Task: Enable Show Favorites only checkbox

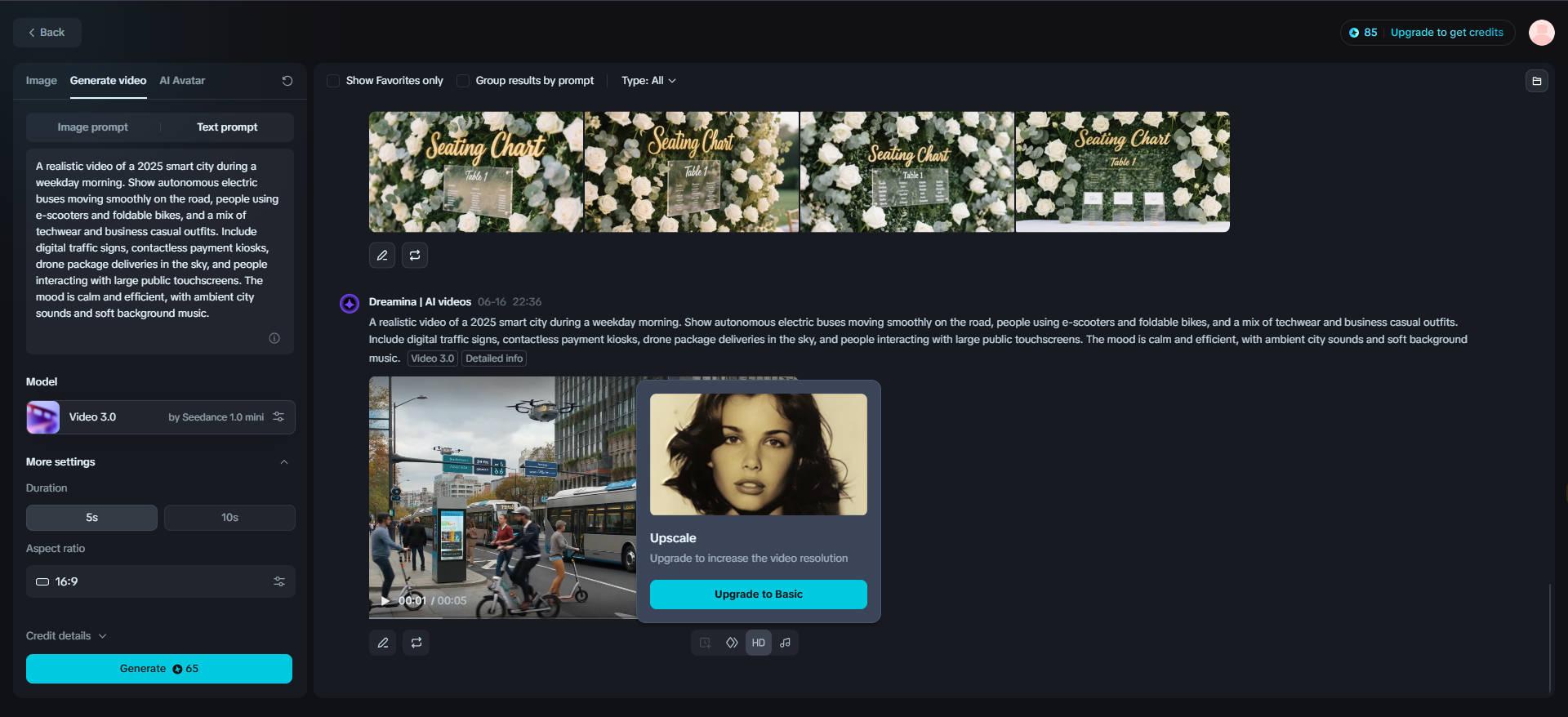Action: (333, 81)
